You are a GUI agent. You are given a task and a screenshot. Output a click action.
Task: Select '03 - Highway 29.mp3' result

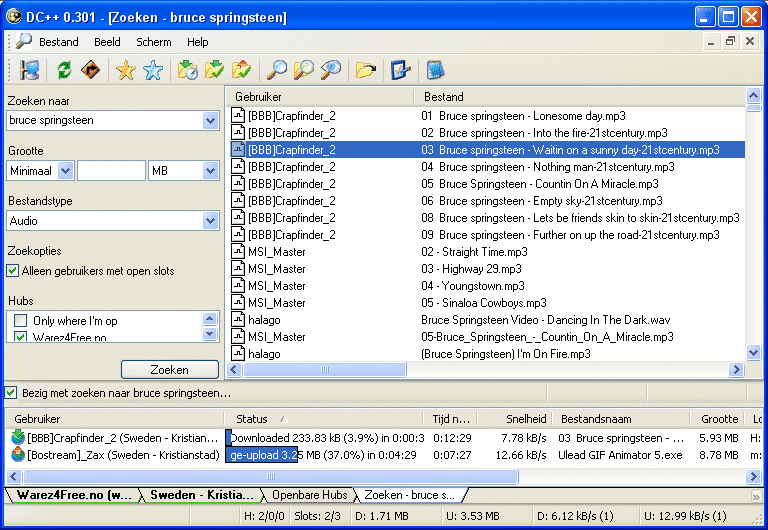(488, 268)
